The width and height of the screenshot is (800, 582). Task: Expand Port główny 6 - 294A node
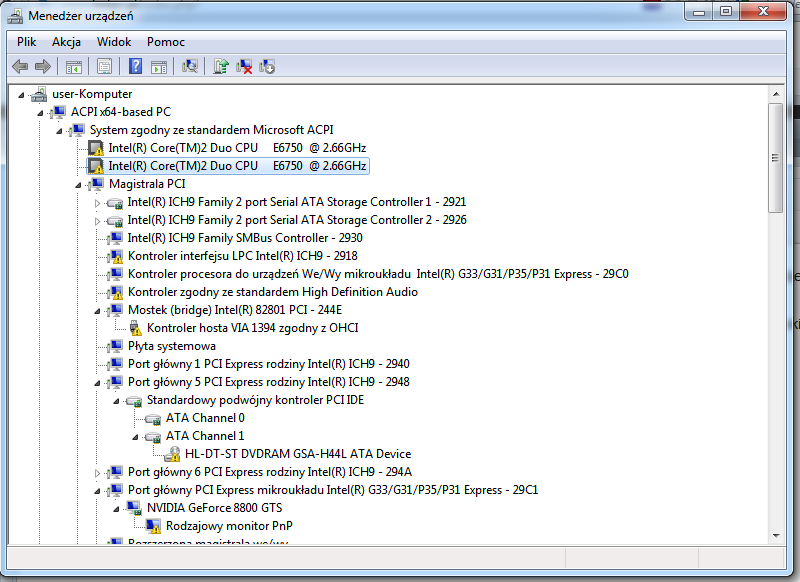coord(97,473)
